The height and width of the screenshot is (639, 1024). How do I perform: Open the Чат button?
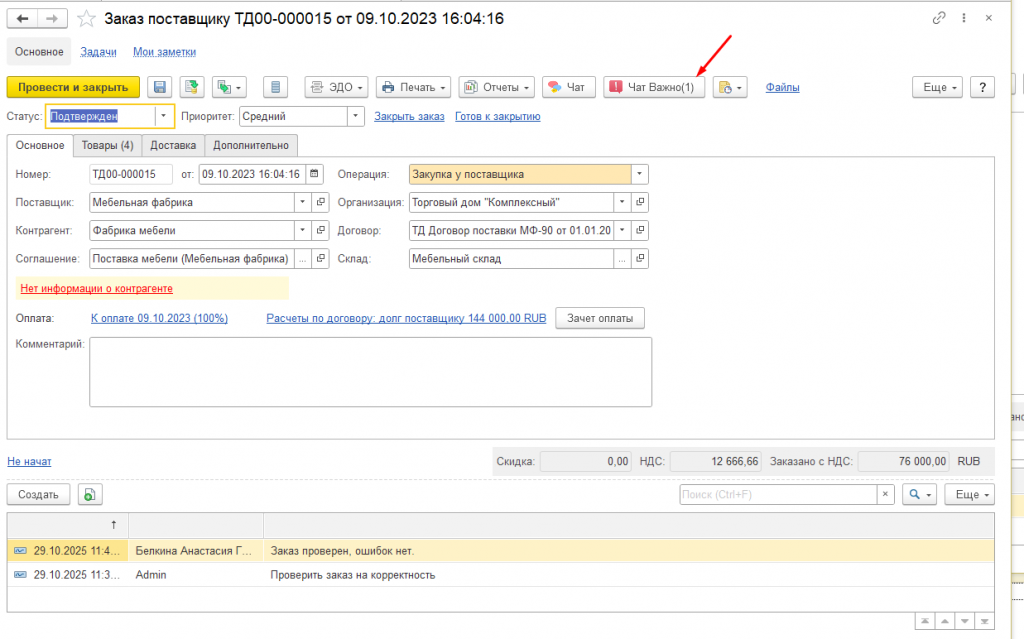click(569, 87)
